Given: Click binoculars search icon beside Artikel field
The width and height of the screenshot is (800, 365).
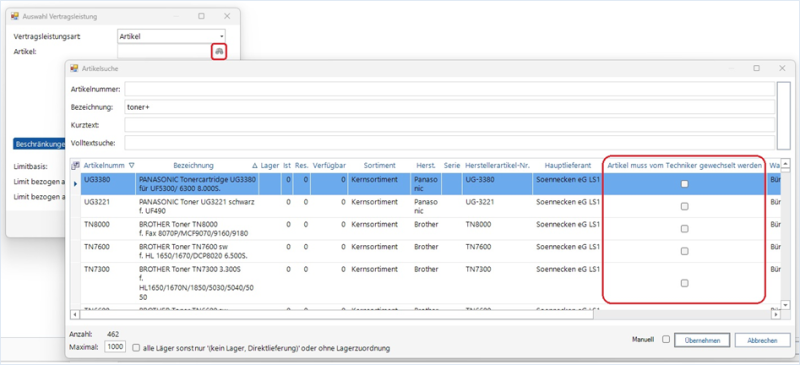Looking at the screenshot, I should pyautogui.click(x=219, y=52).
